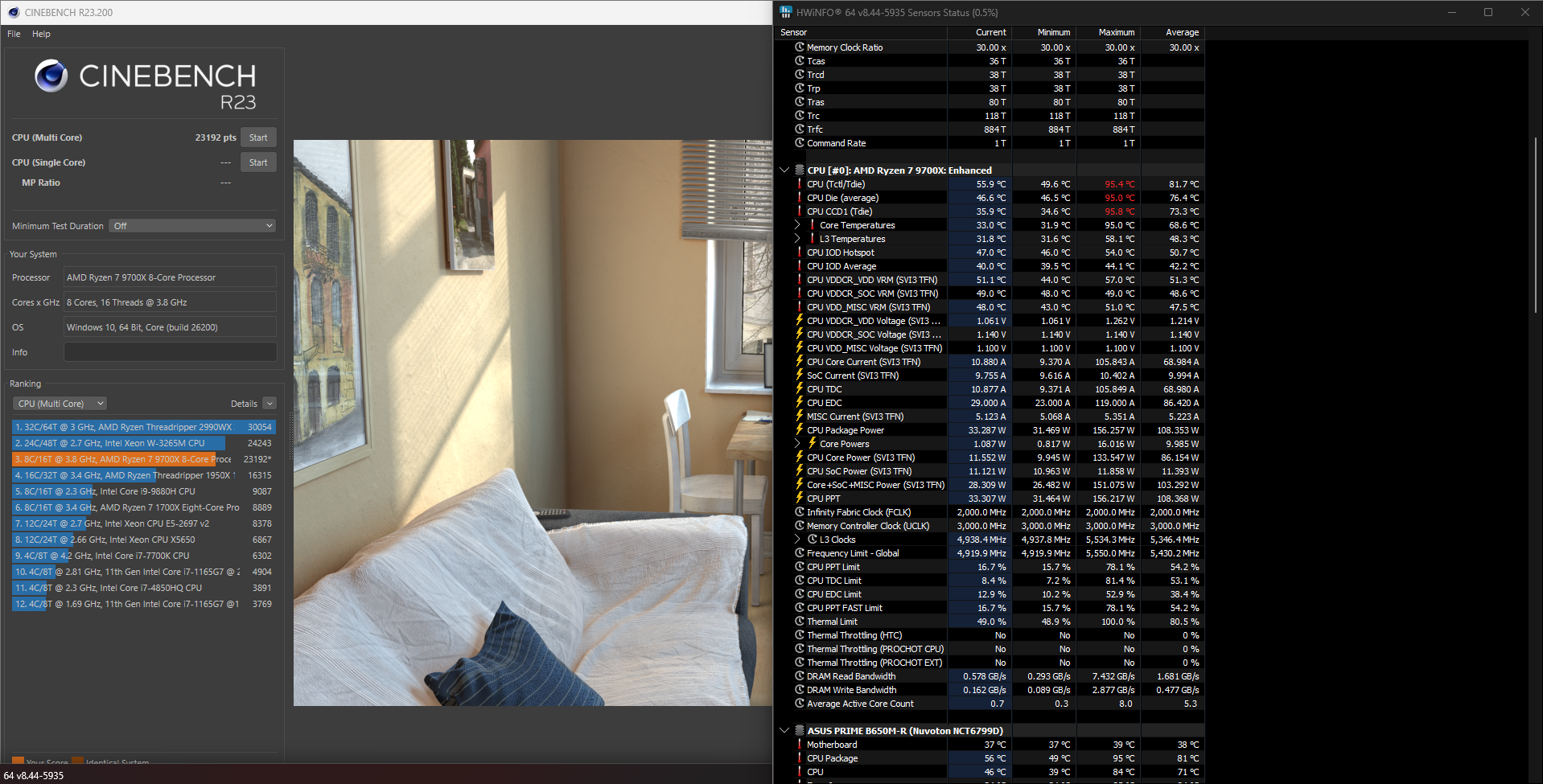Click the thermometer icon for CPU VDDCR_VDD VRM

(x=800, y=280)
